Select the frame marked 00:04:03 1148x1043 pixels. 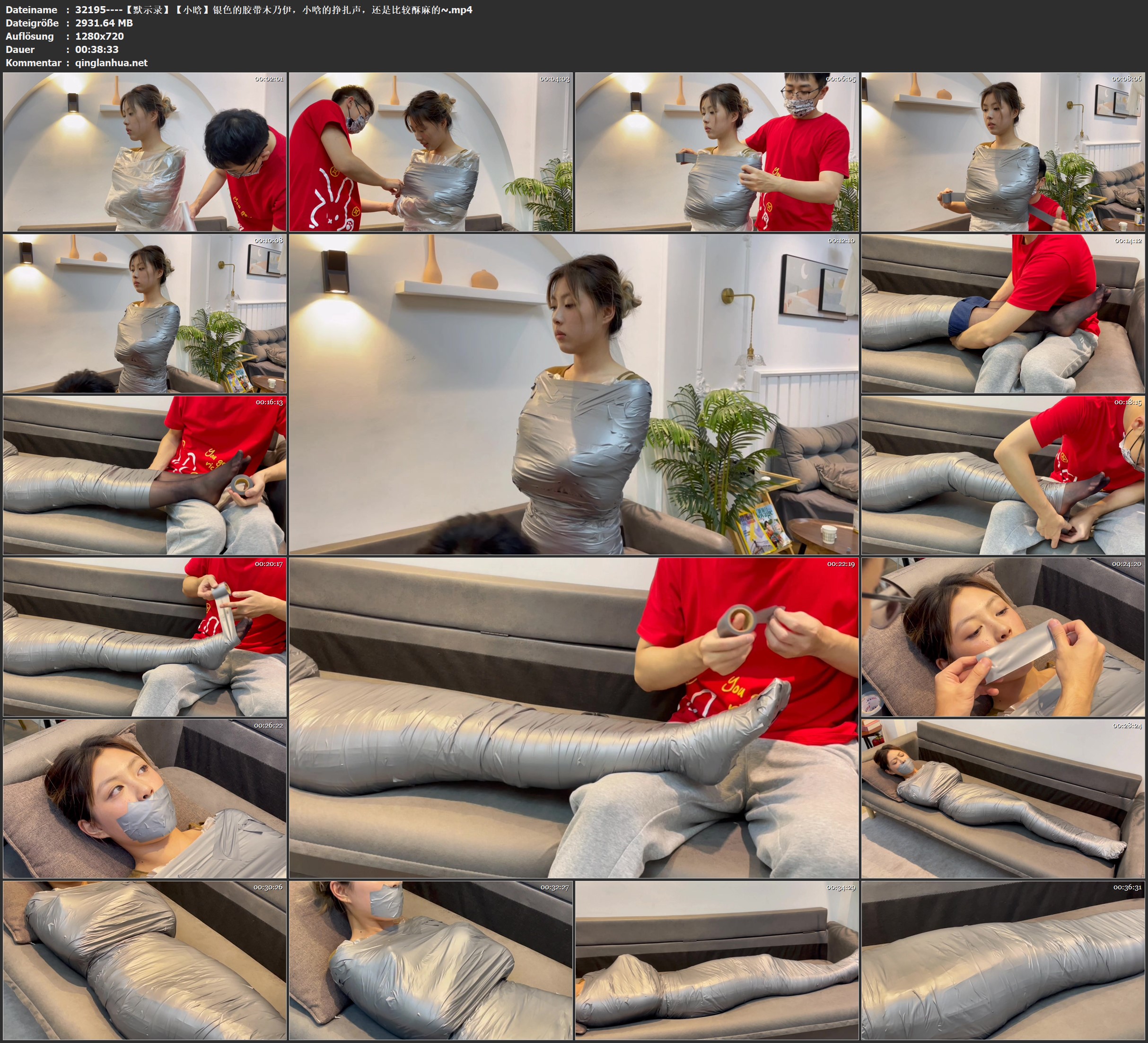(430, 152)
